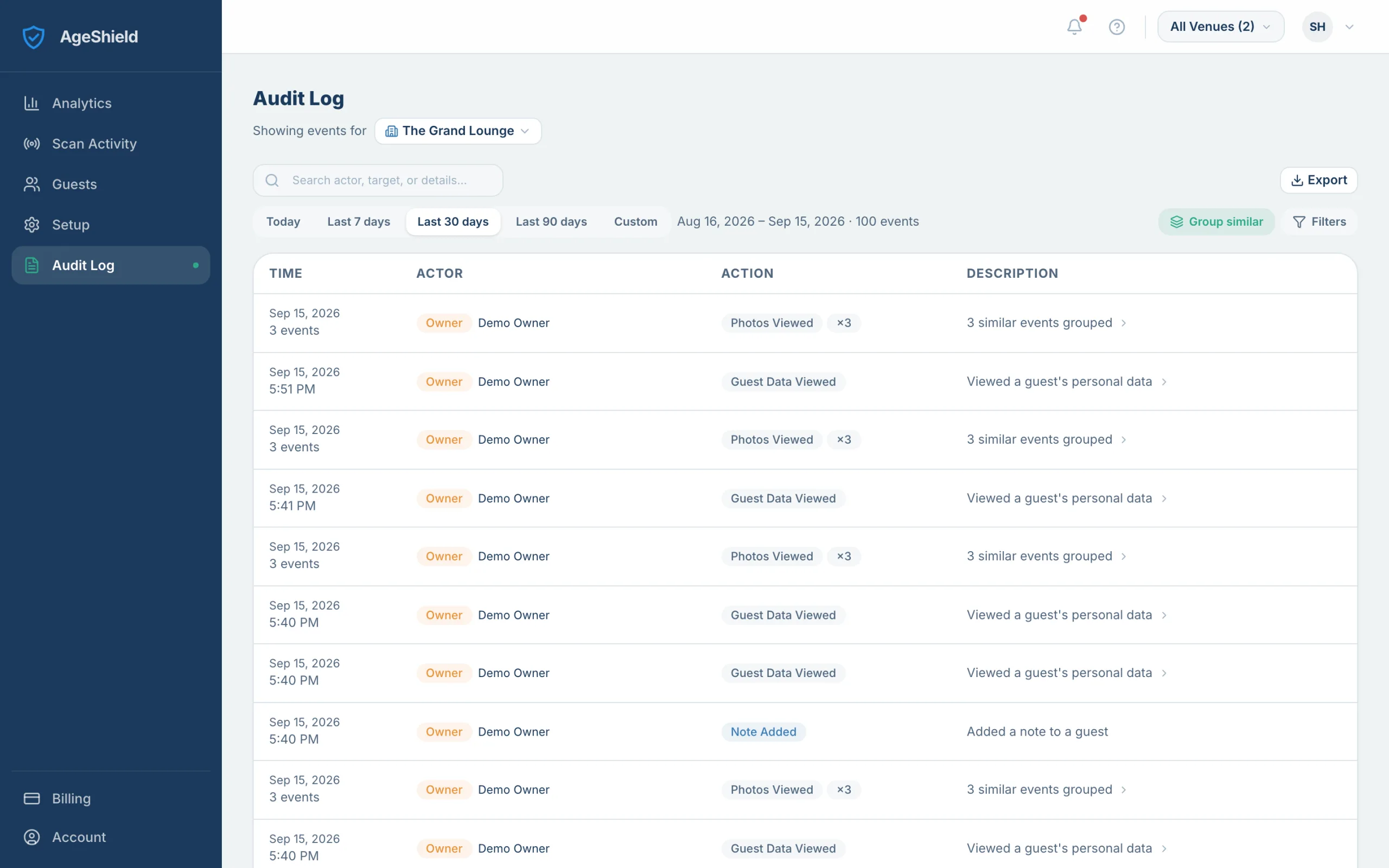Click the Owner badge in the 5:51 PM row
The height and width of the screenshot is (868, 1389).
click(444, 382)
